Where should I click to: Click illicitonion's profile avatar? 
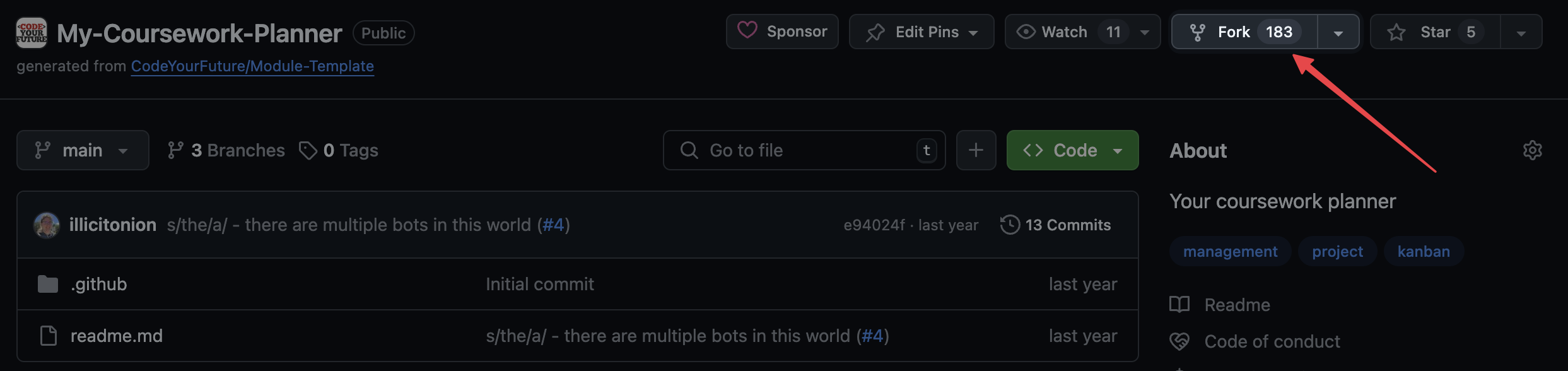[x=47, y=225]
